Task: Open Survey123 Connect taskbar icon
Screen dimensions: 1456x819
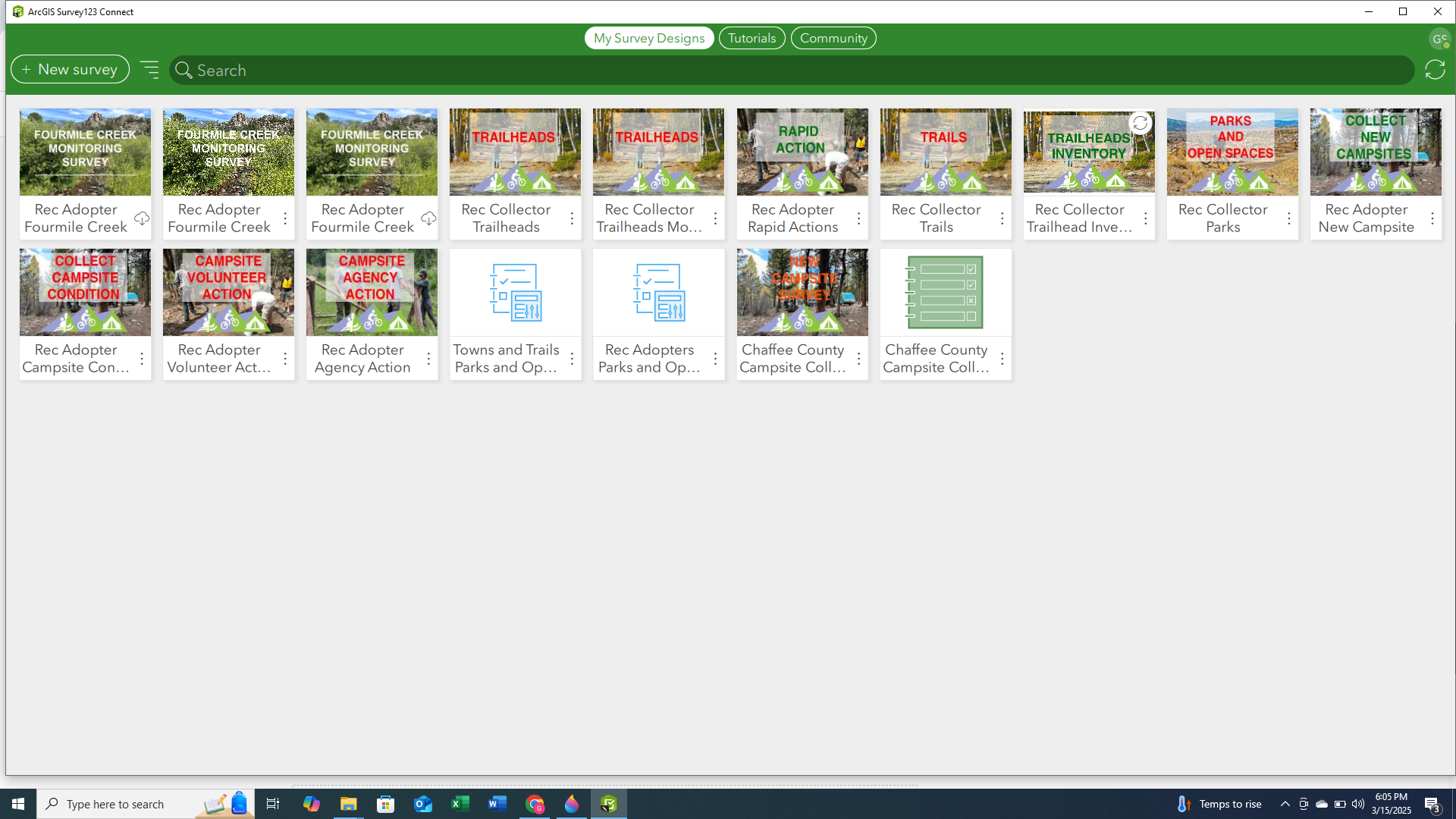Action: pos(609,804)
